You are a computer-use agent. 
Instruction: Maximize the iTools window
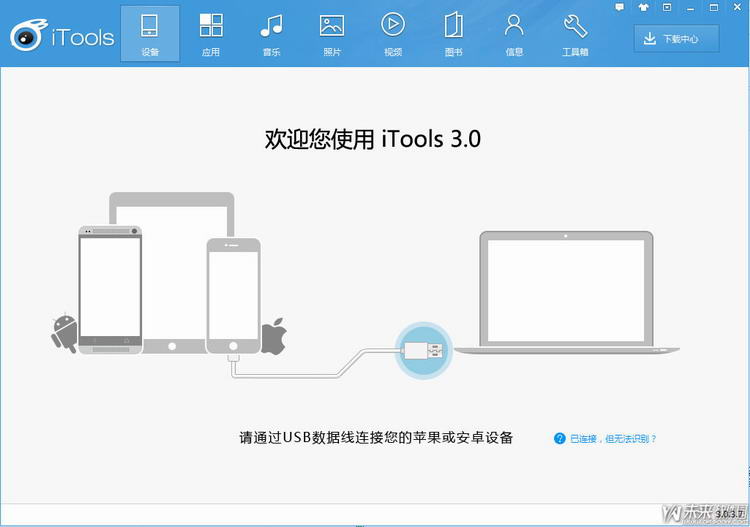click(x=714, y=8)
